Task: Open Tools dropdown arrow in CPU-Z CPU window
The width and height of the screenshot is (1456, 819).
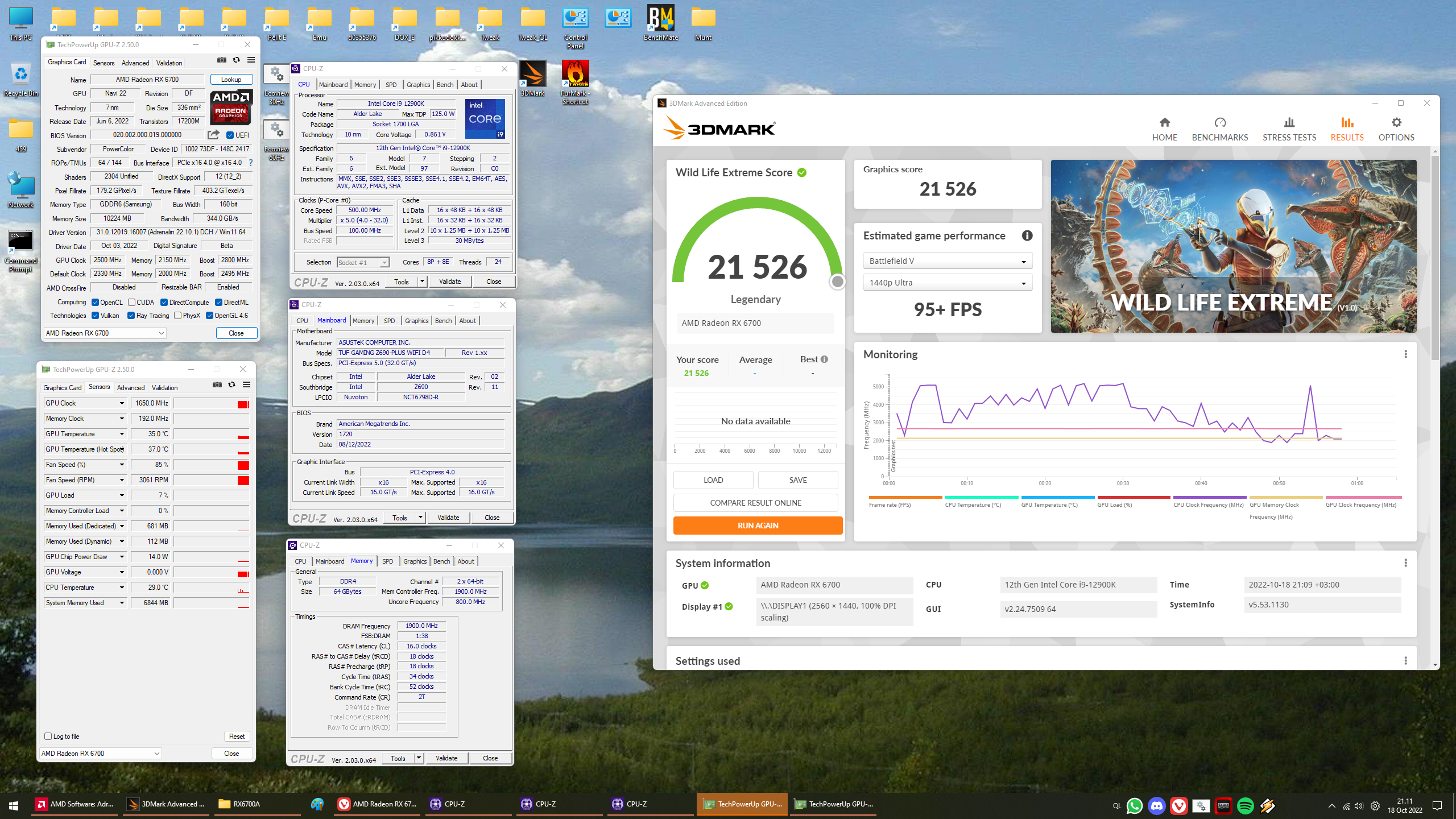Action: click(422, 282)
